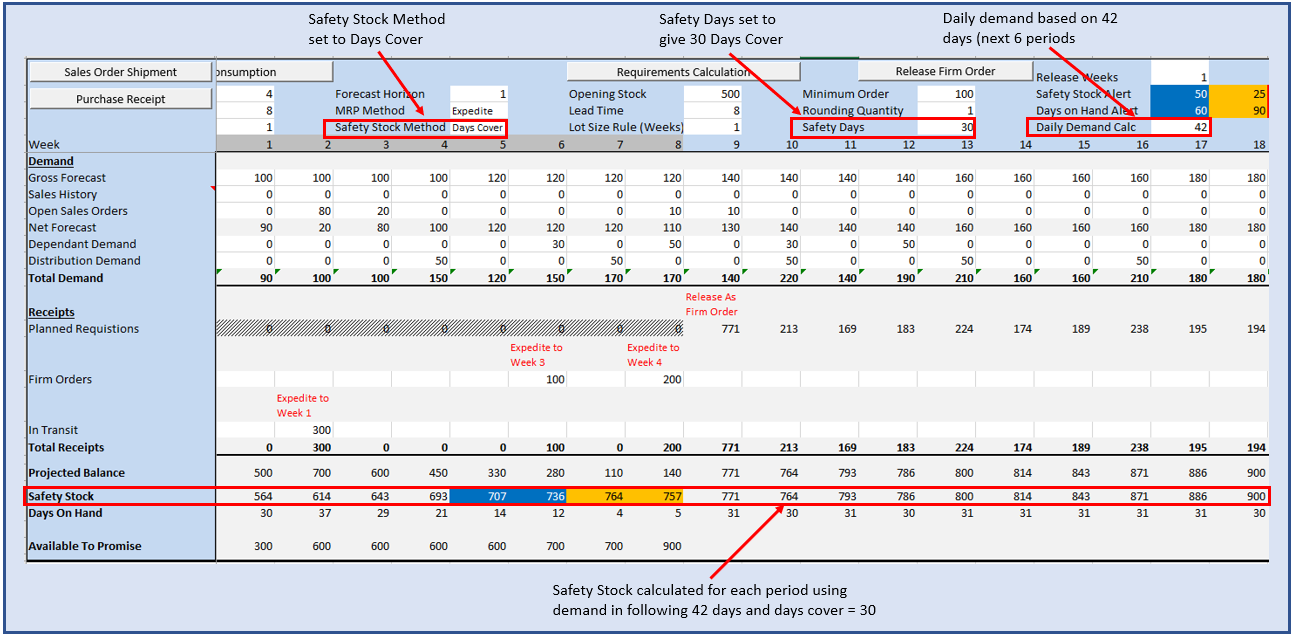The width and height of the screenshot is (1293, 637).
Task: Click the Available To Promise row label
Action: (85, 547)
